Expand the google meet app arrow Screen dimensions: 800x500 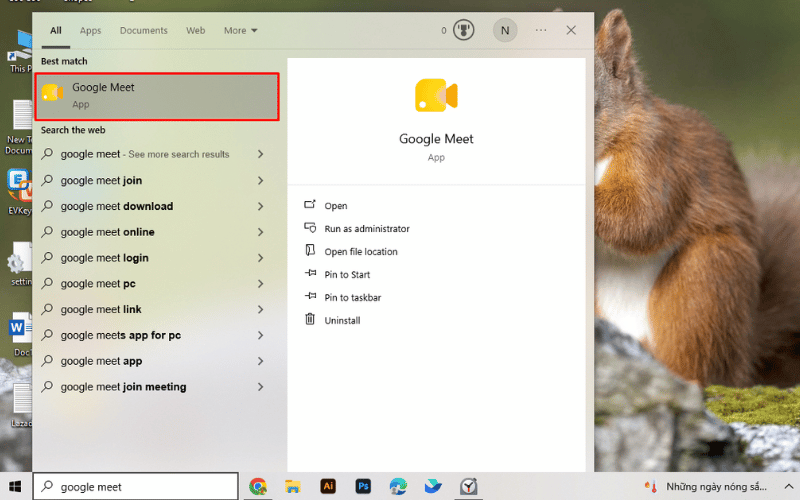[x=261, y=361]
